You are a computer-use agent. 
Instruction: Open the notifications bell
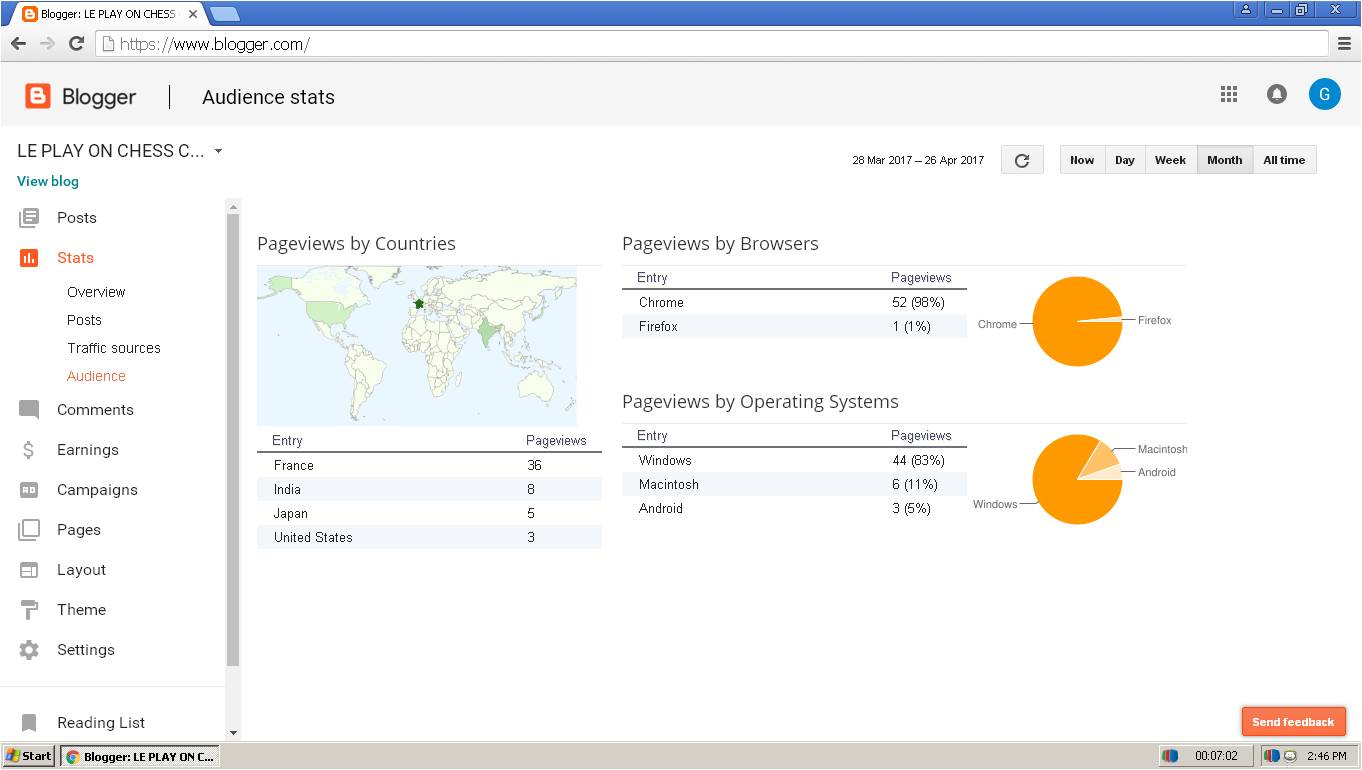point(1276,94)
